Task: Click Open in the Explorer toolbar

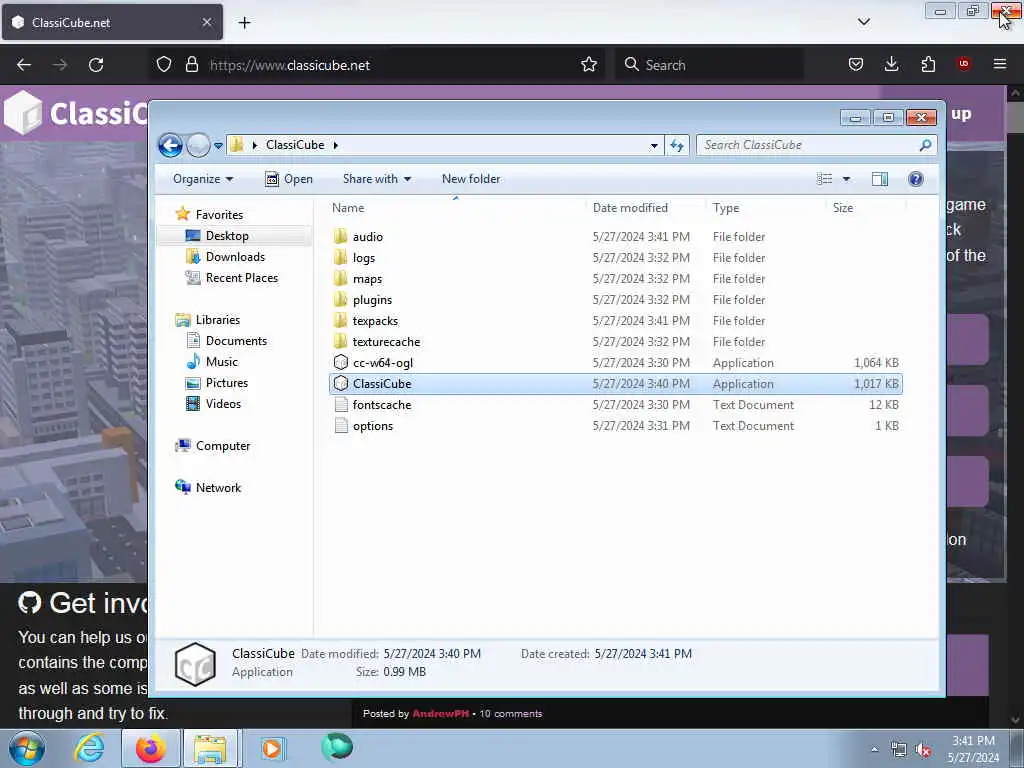Action: tap(289, 179)
